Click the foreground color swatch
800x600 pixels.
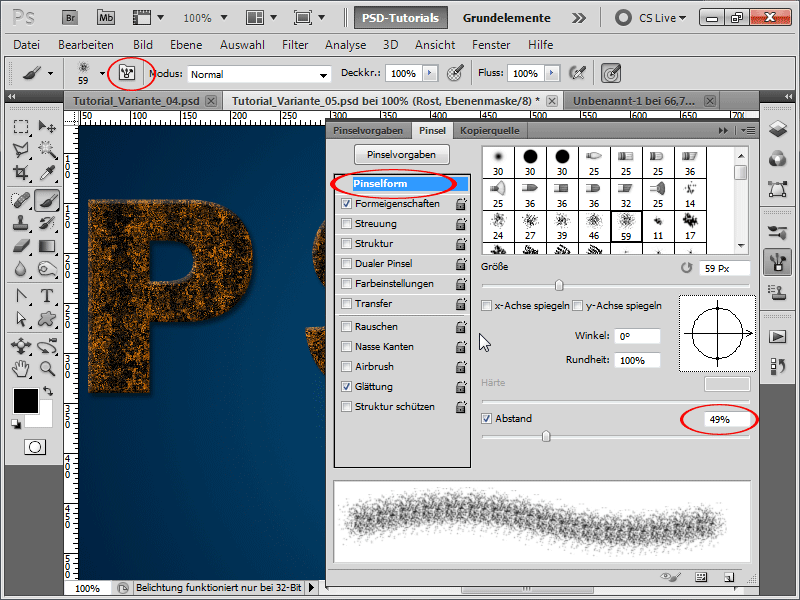26,401
